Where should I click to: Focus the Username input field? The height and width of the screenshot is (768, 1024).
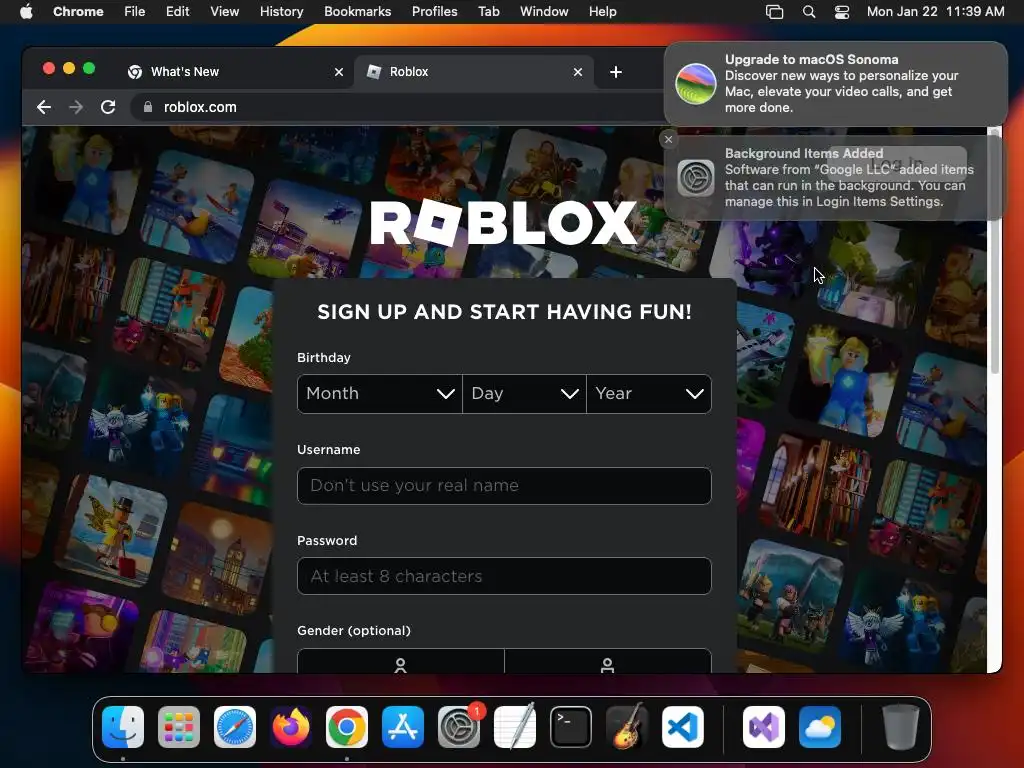(x=504, y=486)
